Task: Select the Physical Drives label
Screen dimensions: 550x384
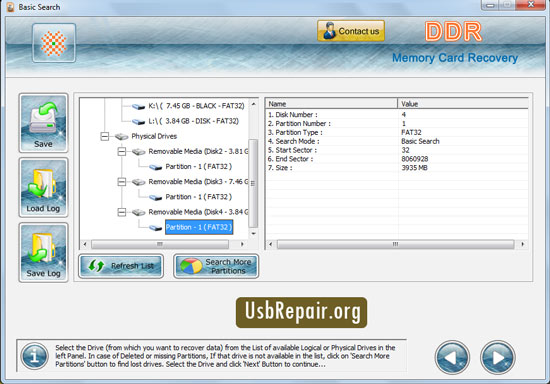Action: (154, 136)
